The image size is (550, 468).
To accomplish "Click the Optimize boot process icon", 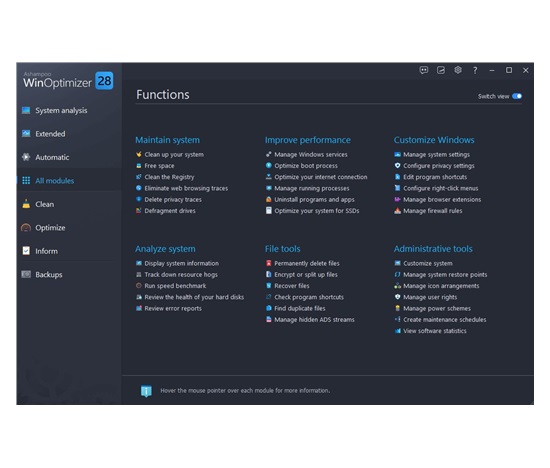I will (x=269, y=166).
